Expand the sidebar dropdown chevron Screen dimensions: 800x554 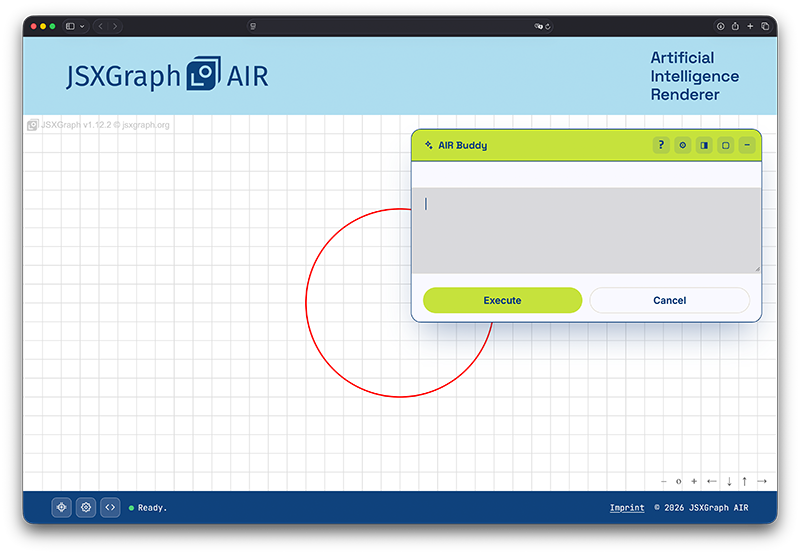tap(82, 27)
